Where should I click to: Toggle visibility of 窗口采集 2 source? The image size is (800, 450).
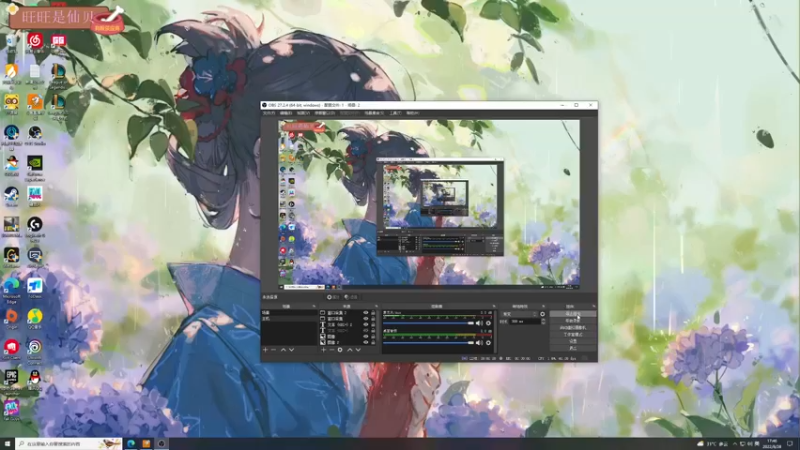pos(365,313)
